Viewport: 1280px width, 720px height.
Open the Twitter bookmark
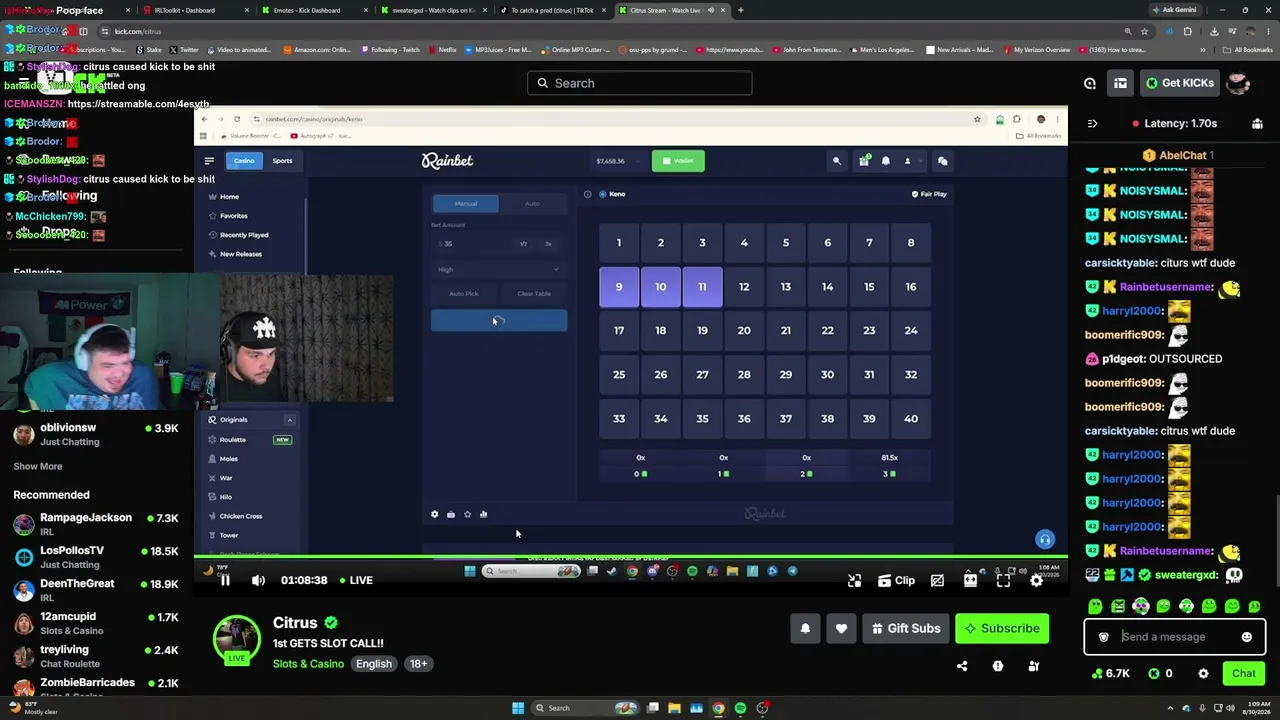185,50
